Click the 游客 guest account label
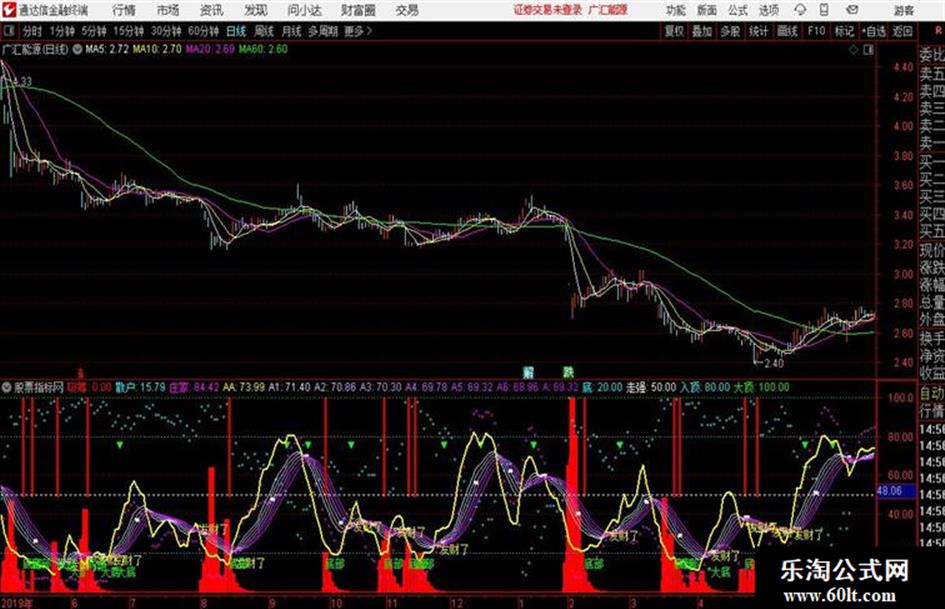945x609 pixels. click(x=904, y=10)
